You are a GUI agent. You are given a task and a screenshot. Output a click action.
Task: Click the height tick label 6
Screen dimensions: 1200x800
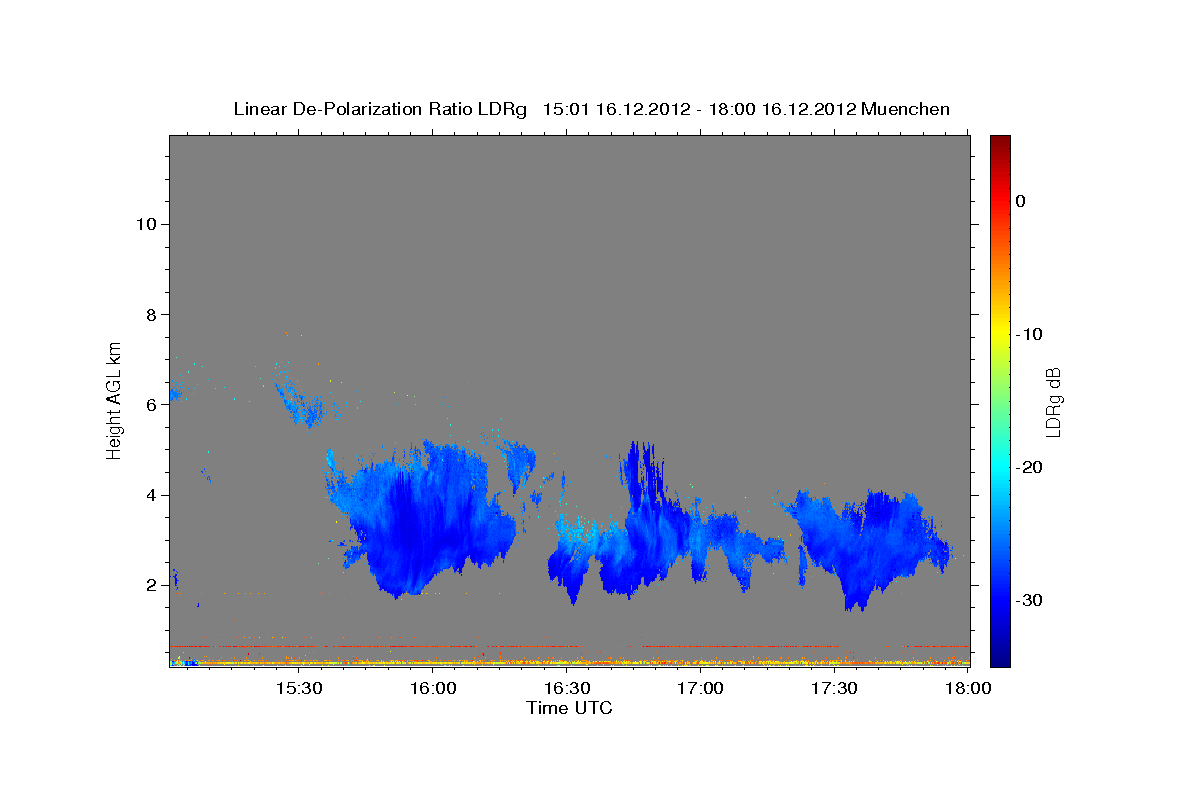(149, 404)
